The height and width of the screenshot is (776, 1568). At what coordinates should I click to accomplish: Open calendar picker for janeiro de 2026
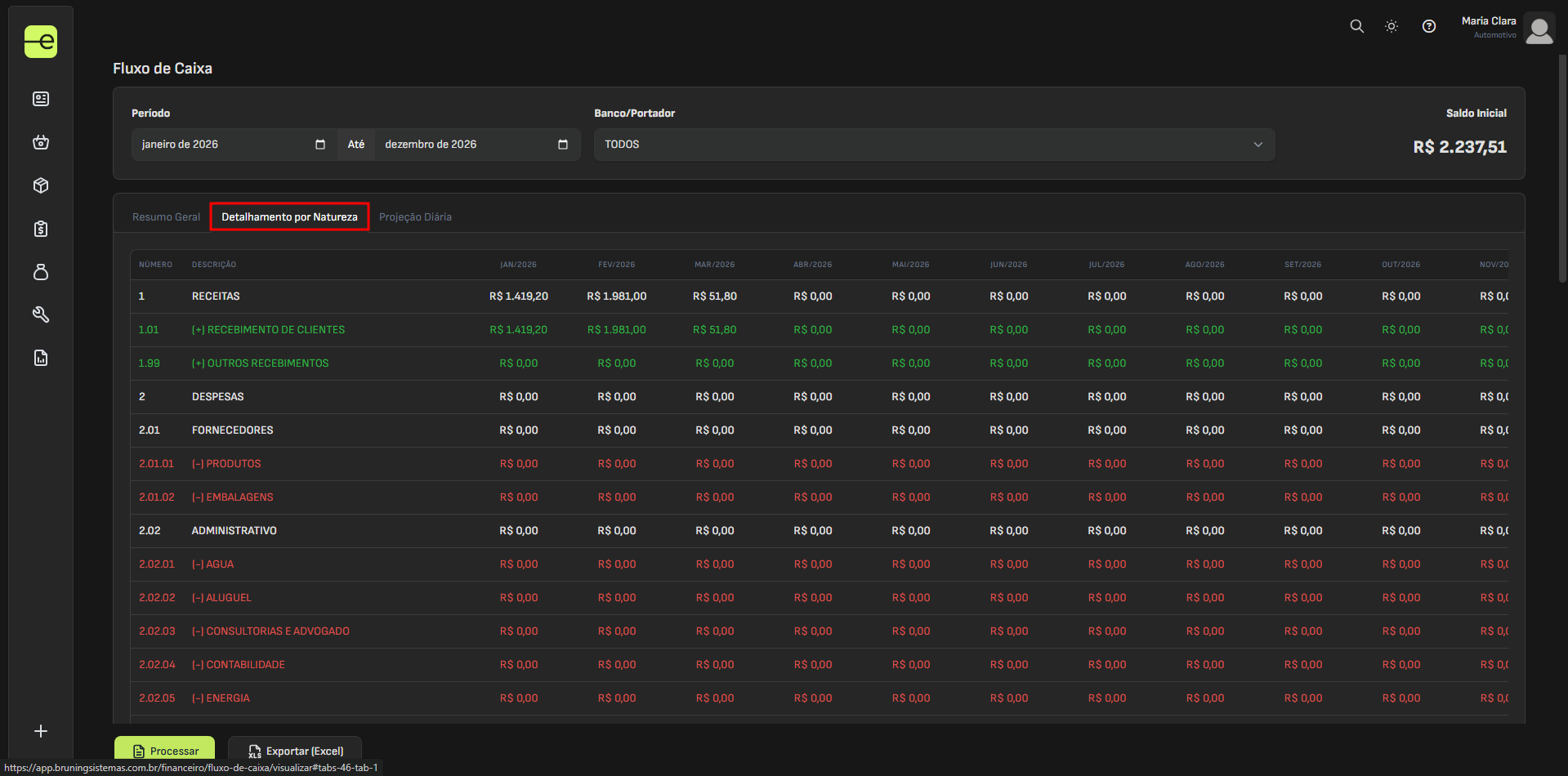pos(320,145)
